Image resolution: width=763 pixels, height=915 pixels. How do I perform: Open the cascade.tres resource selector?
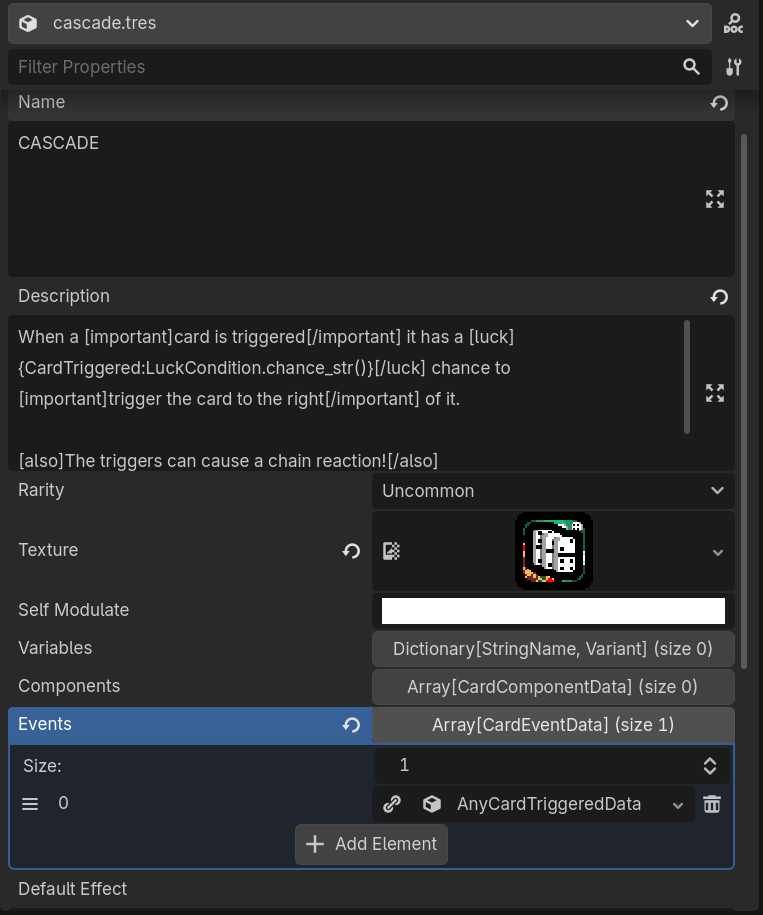(358, 23)
